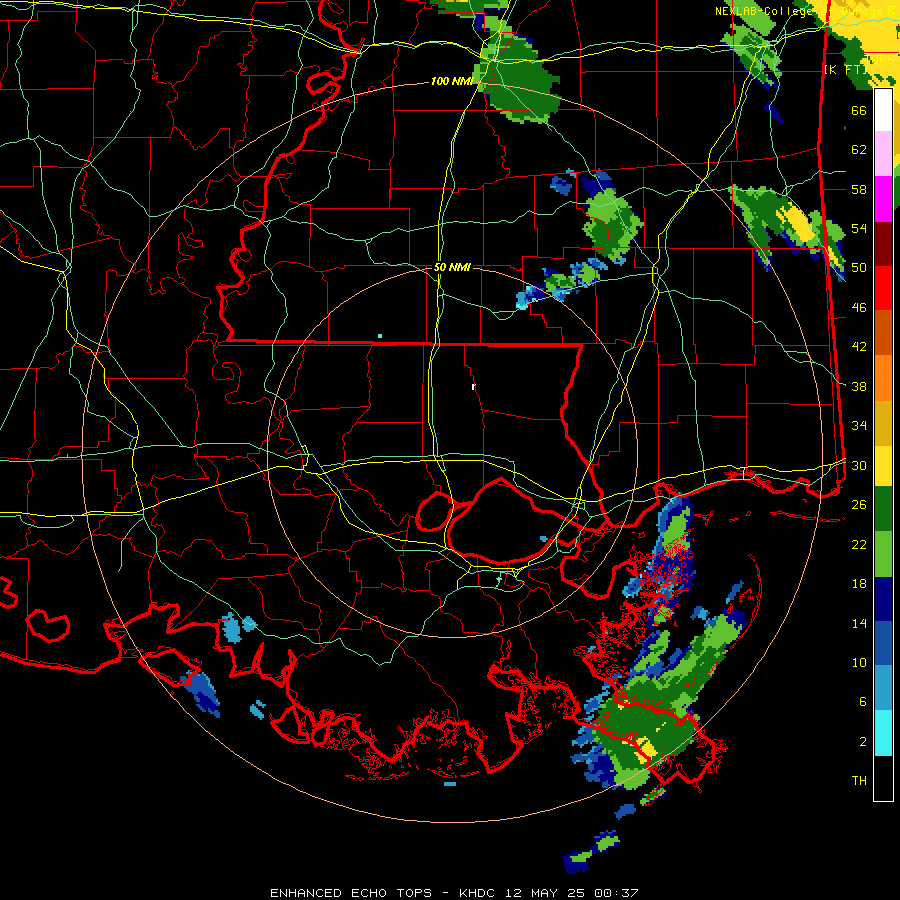Click the bright red legend swatch

coord(883,288)
